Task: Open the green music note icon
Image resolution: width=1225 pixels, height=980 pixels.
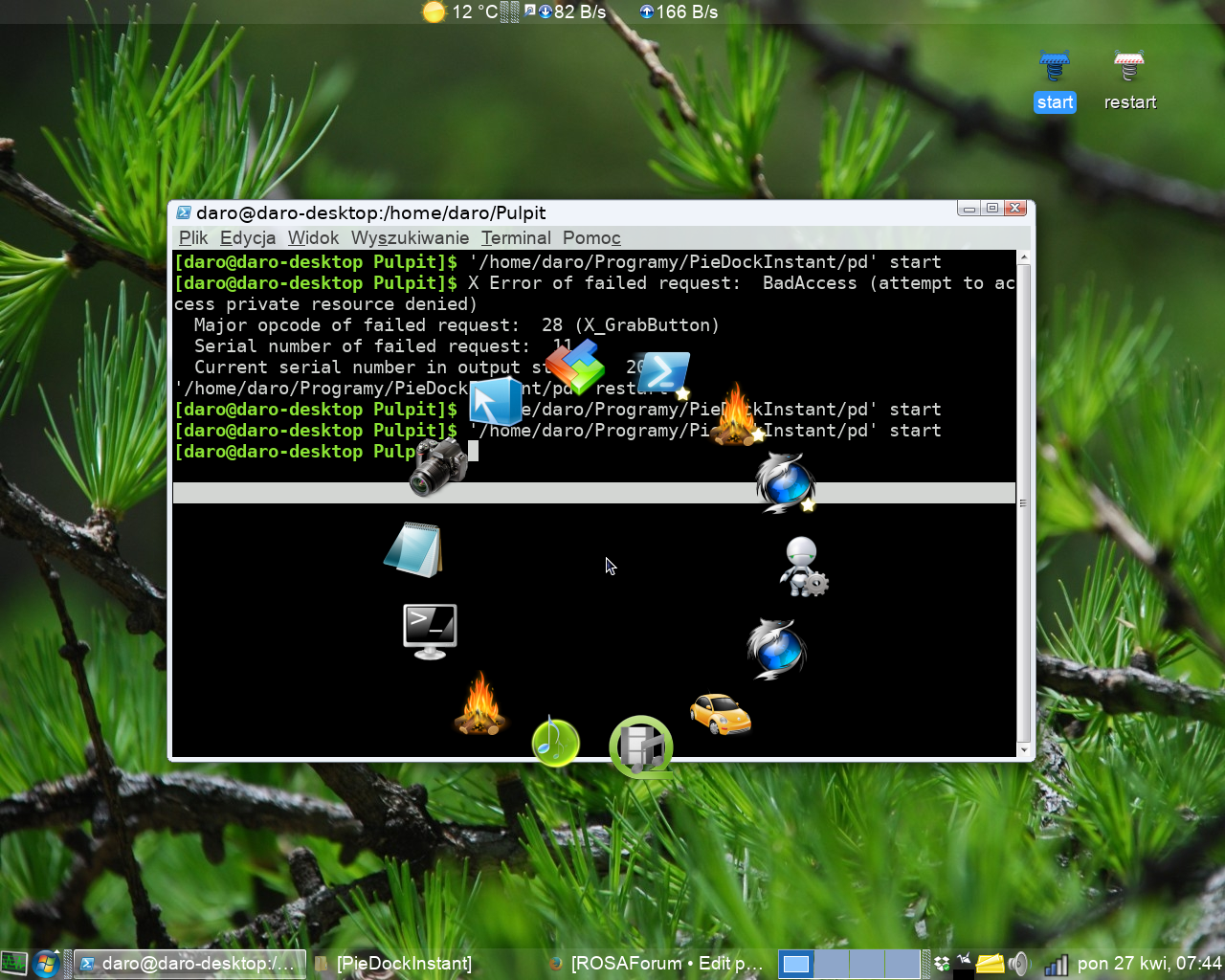Action: (x=556, y=743)
